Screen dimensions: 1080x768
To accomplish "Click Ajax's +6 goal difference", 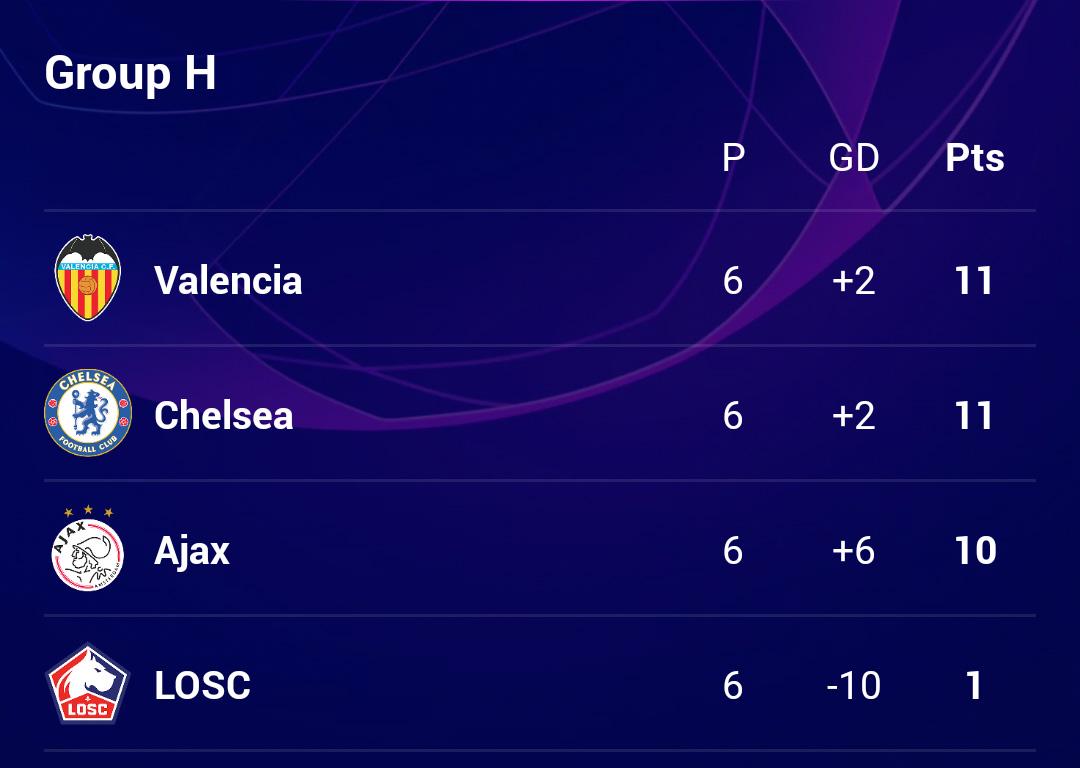I will pyautogui.click(x=854, y=551).
